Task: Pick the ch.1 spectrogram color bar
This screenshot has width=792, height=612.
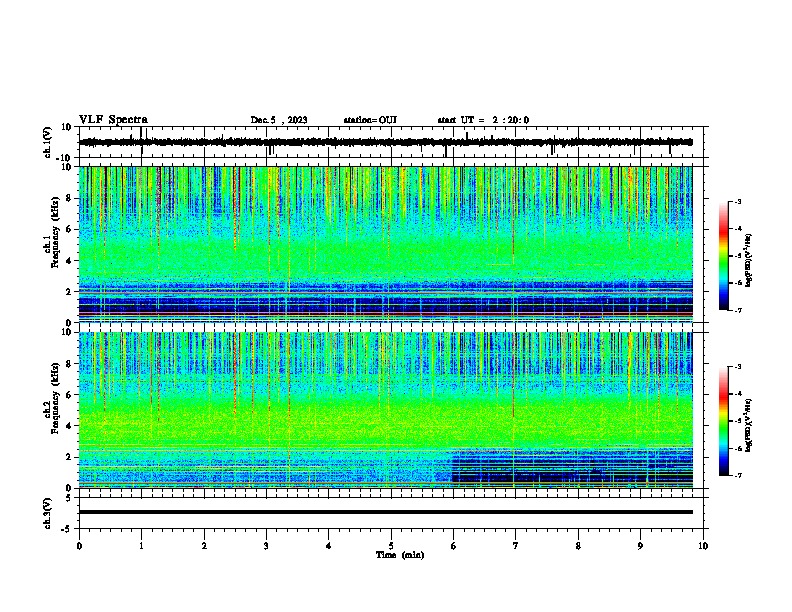Action: tap(723, 256)
